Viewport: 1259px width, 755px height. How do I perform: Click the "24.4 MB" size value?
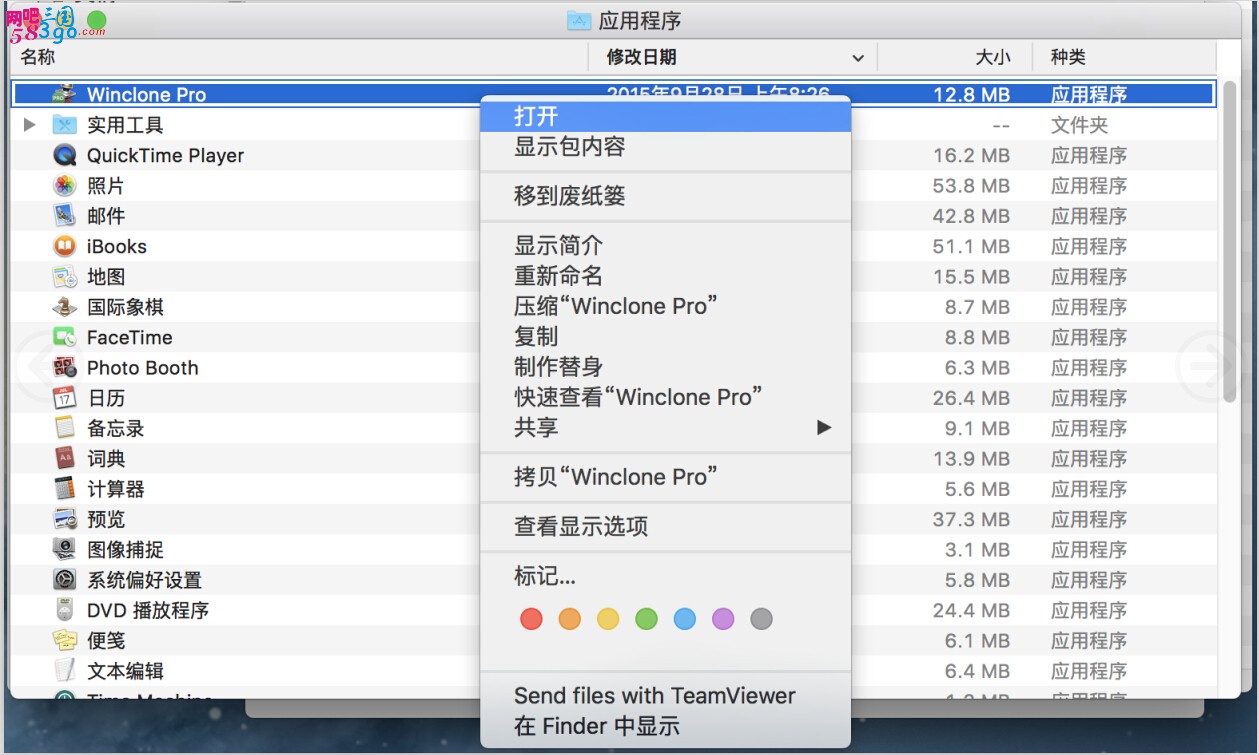click(x=971, y=610)
